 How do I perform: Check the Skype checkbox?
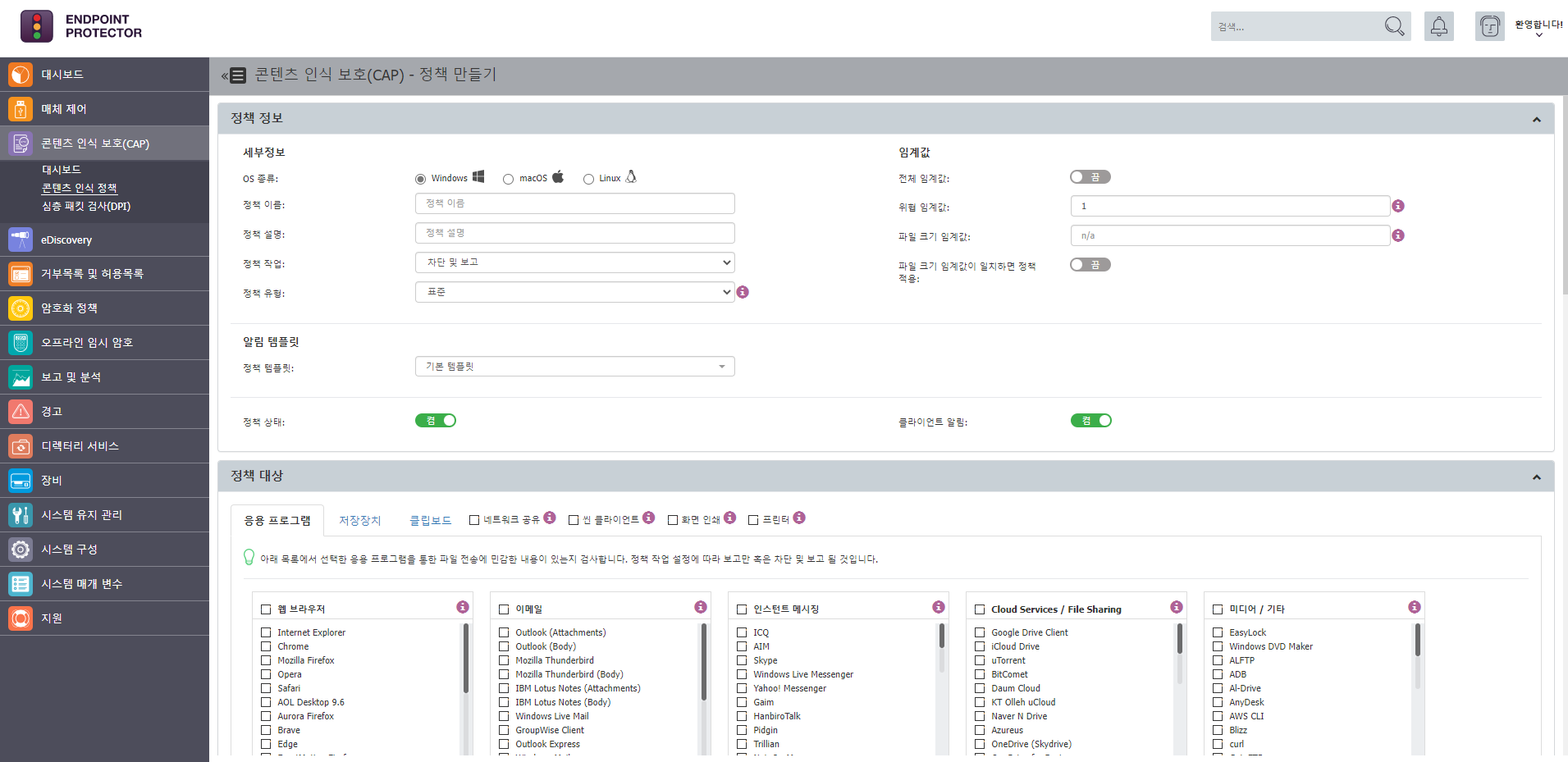click(x=742, y=660)
